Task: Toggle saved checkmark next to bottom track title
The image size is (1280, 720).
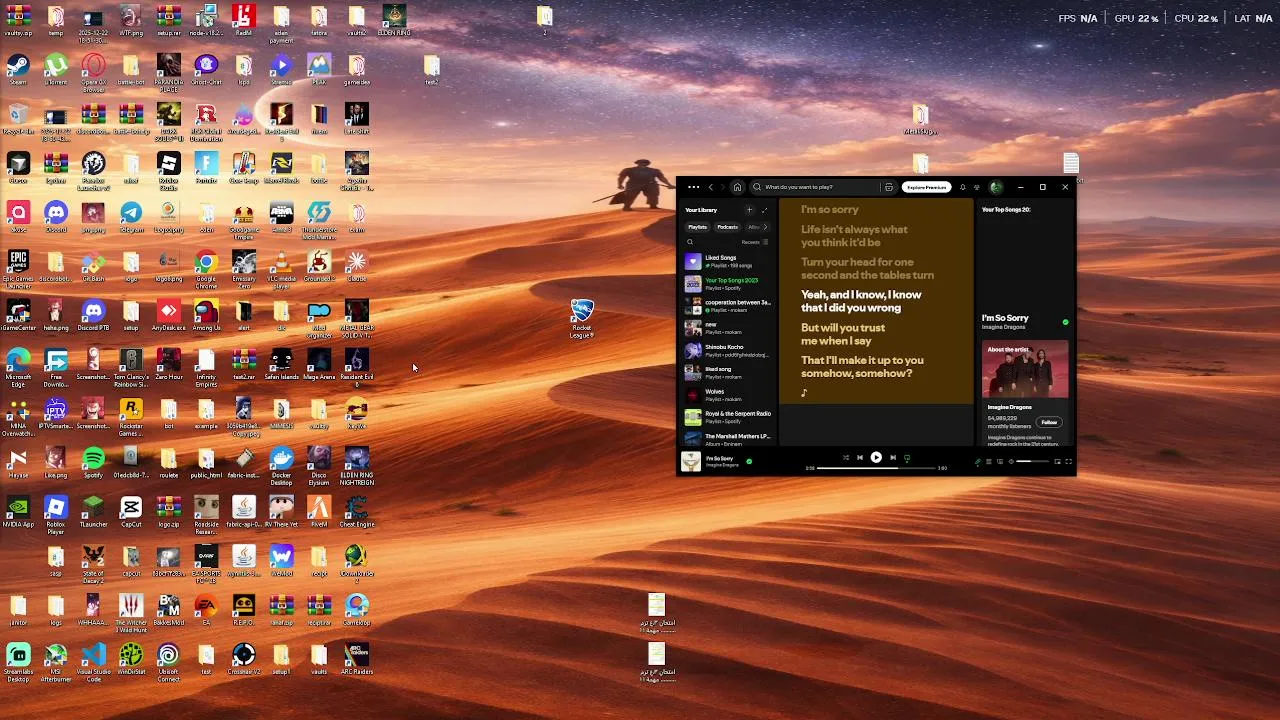Action: tap(749, 461)
